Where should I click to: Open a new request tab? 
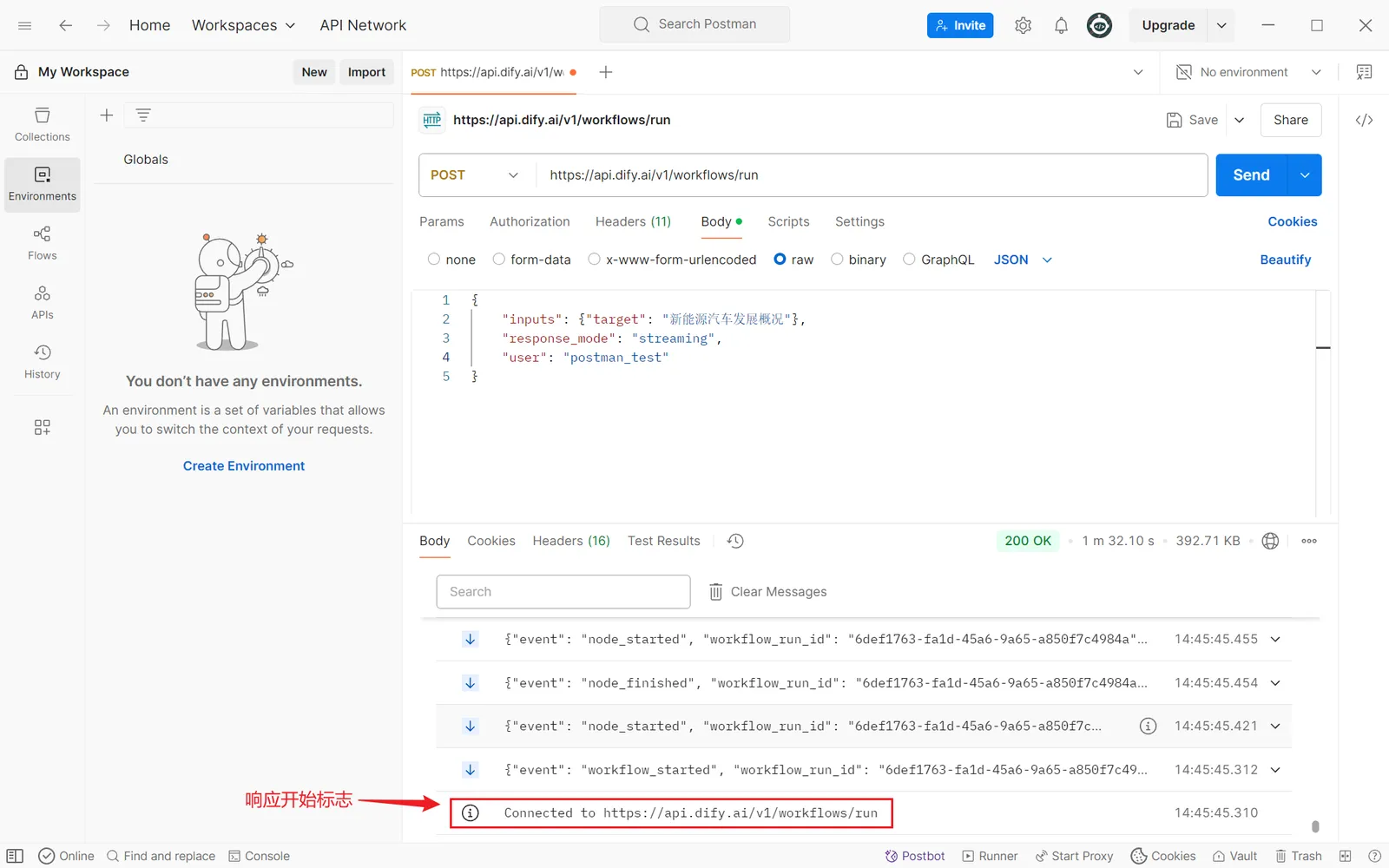coord(606,72)
